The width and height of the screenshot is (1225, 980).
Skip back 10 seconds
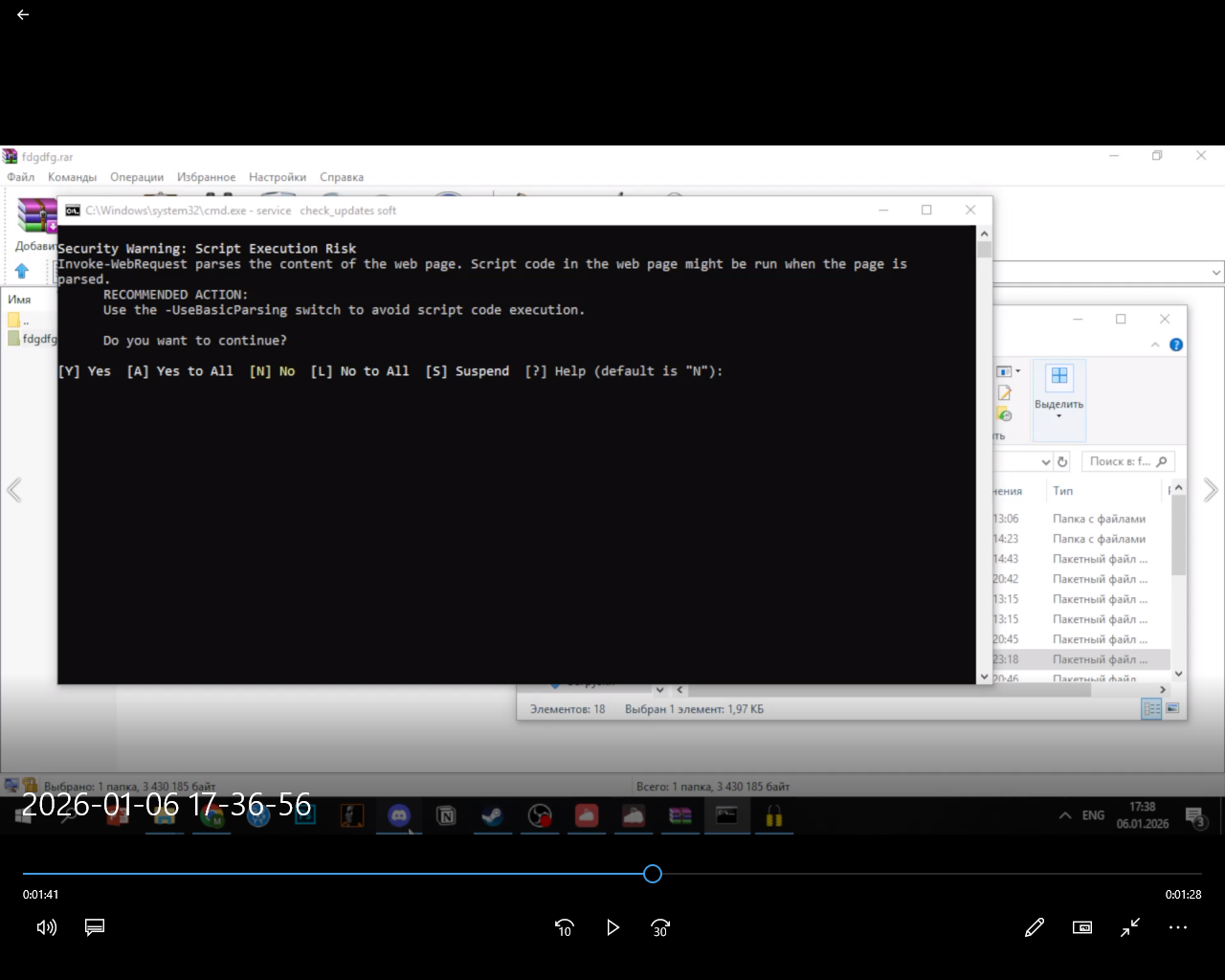(565, 927)
